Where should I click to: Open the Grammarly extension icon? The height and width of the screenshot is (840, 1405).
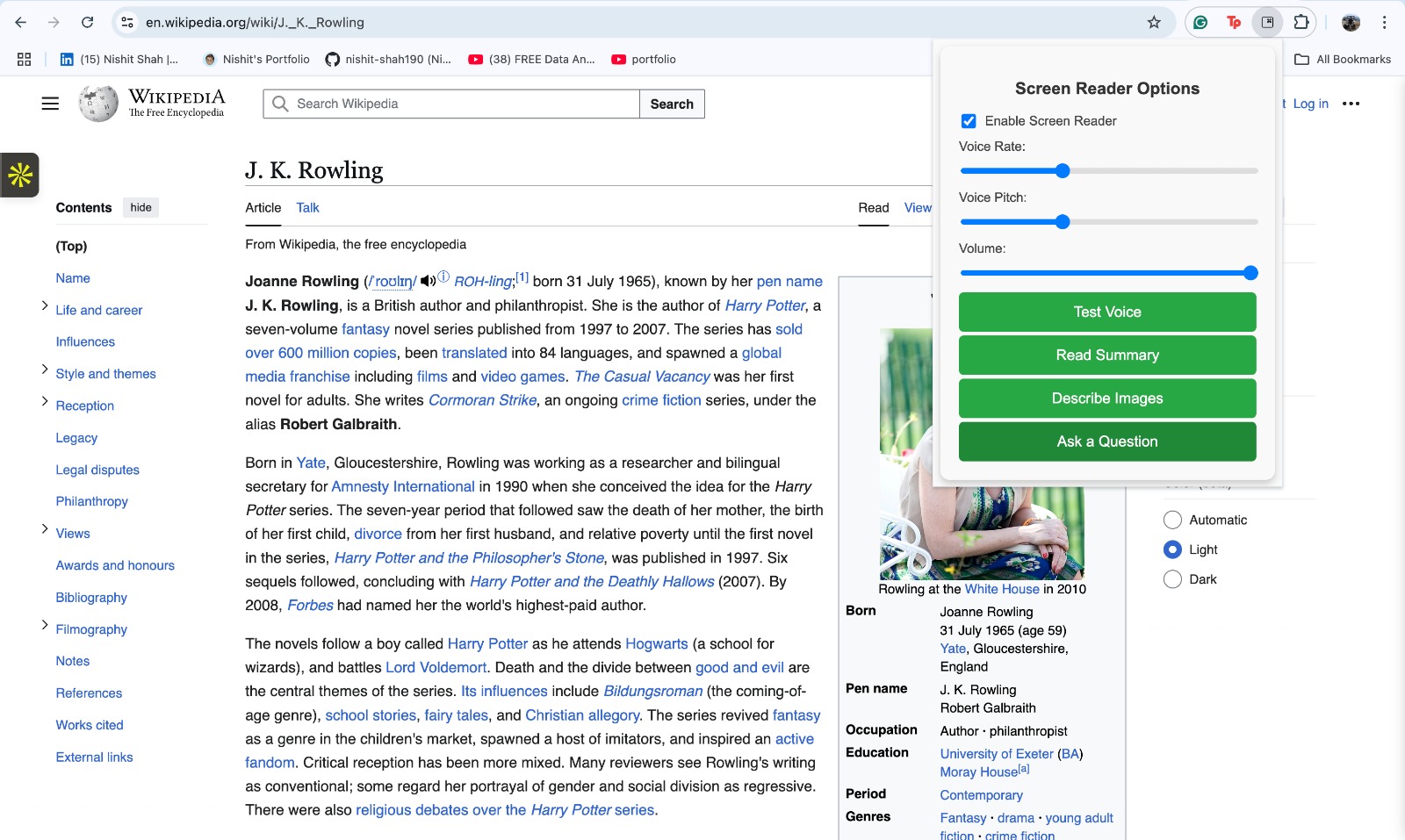coord(1200,22)
